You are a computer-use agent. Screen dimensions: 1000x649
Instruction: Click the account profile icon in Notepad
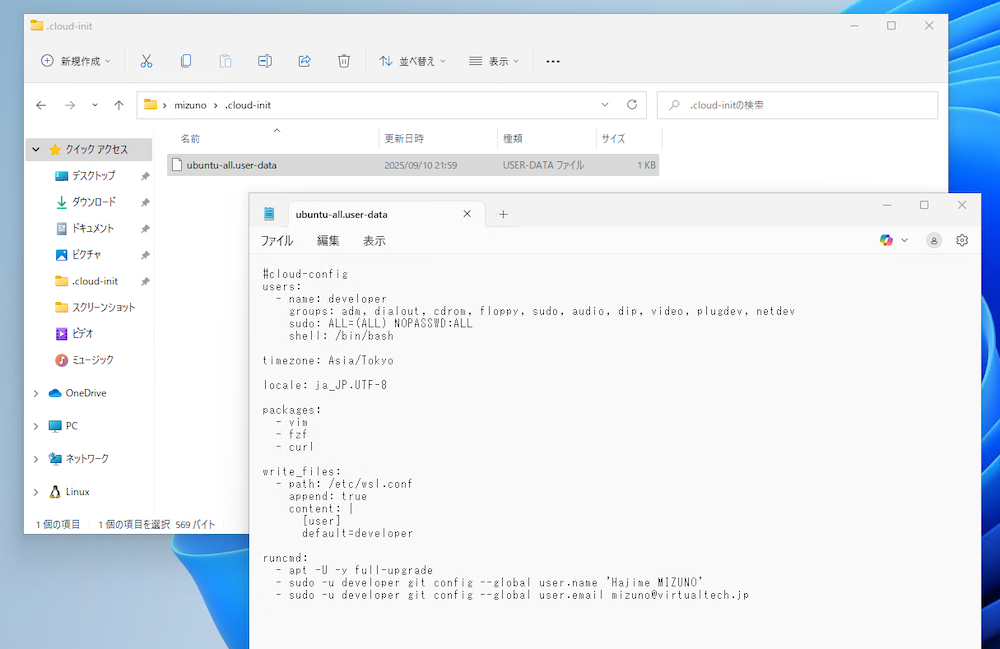point(934,240)
